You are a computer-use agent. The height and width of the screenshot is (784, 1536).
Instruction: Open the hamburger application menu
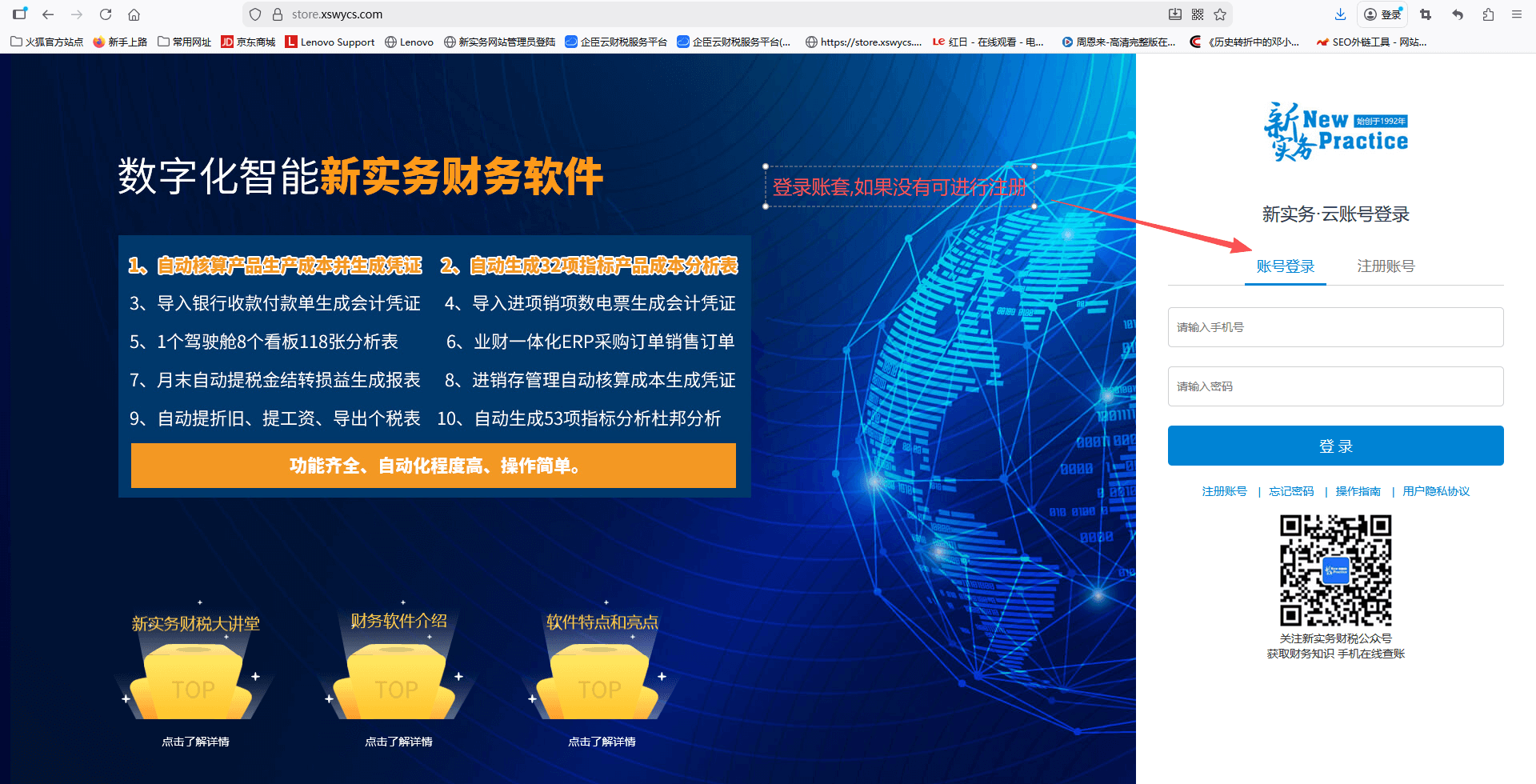pyautogui.click(x=1517, y=14)
